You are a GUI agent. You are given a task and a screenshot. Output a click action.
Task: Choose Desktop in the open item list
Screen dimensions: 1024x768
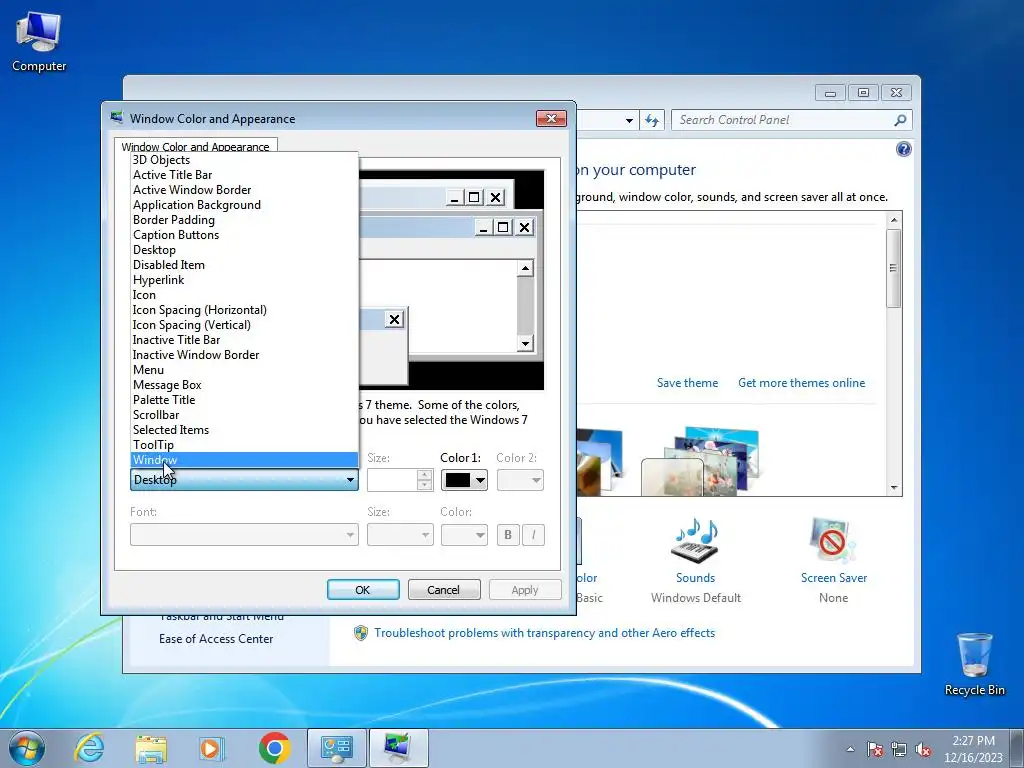[x=244, y=250]
